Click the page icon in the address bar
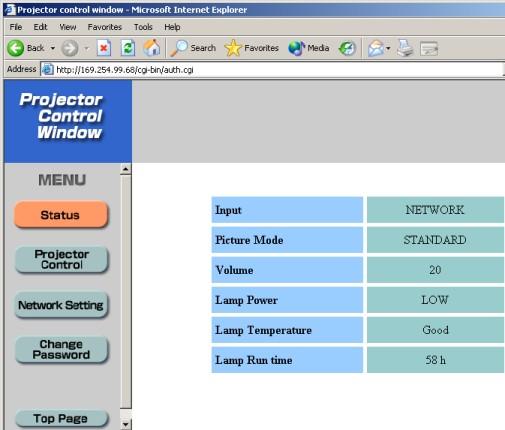This screenshot has width=505, height=430. [48, 70]
